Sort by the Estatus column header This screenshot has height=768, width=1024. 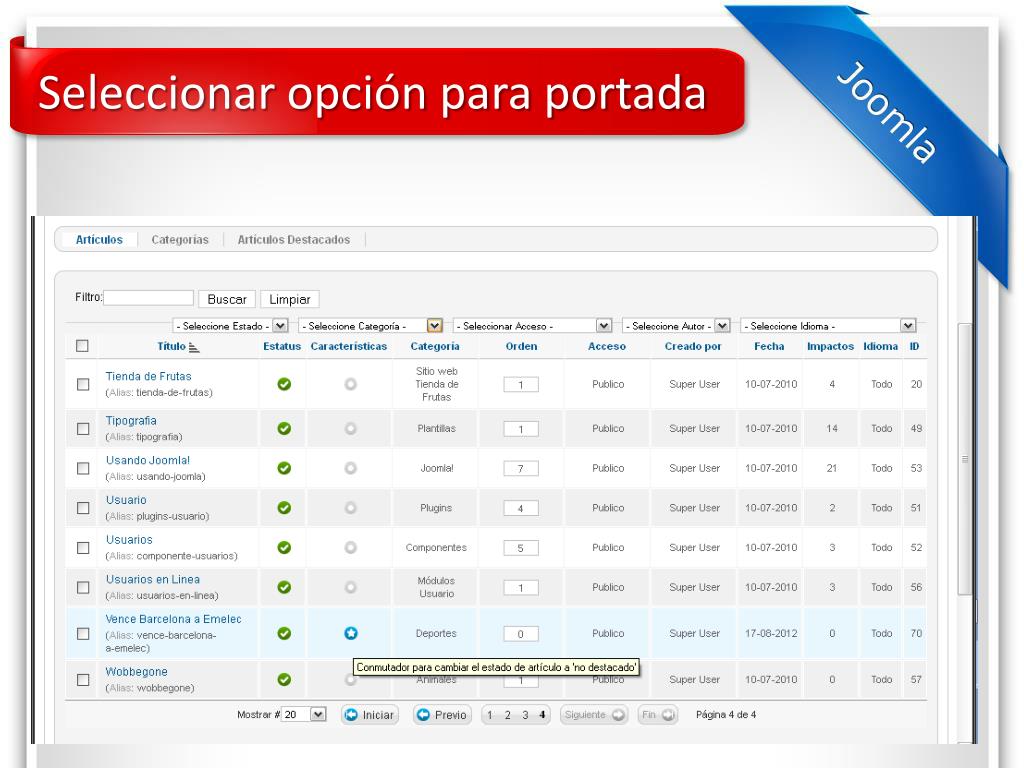point(282,346)
